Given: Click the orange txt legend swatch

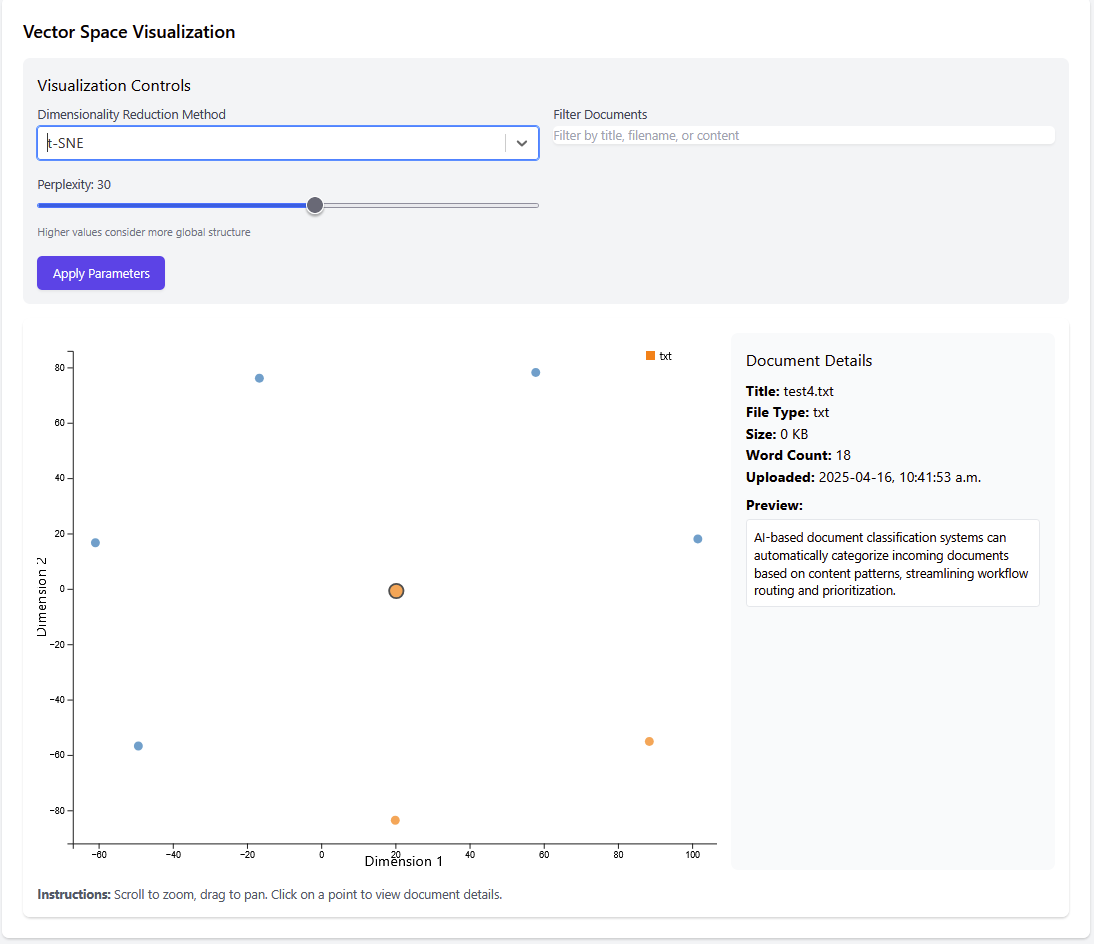Looking at the screenshot, I should coord(651,356).
